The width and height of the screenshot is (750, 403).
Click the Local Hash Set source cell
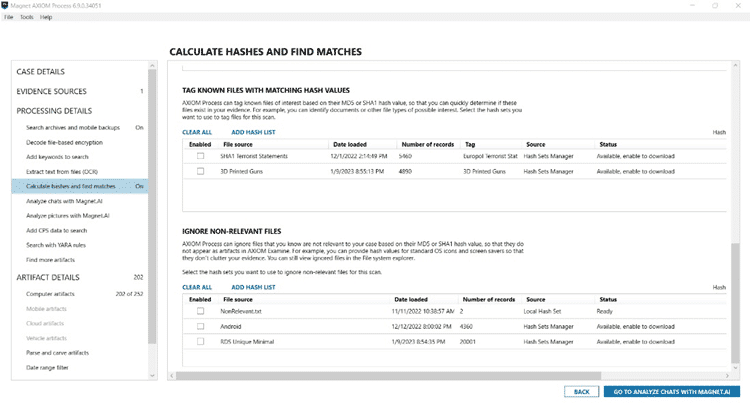(x=542, y=312)
